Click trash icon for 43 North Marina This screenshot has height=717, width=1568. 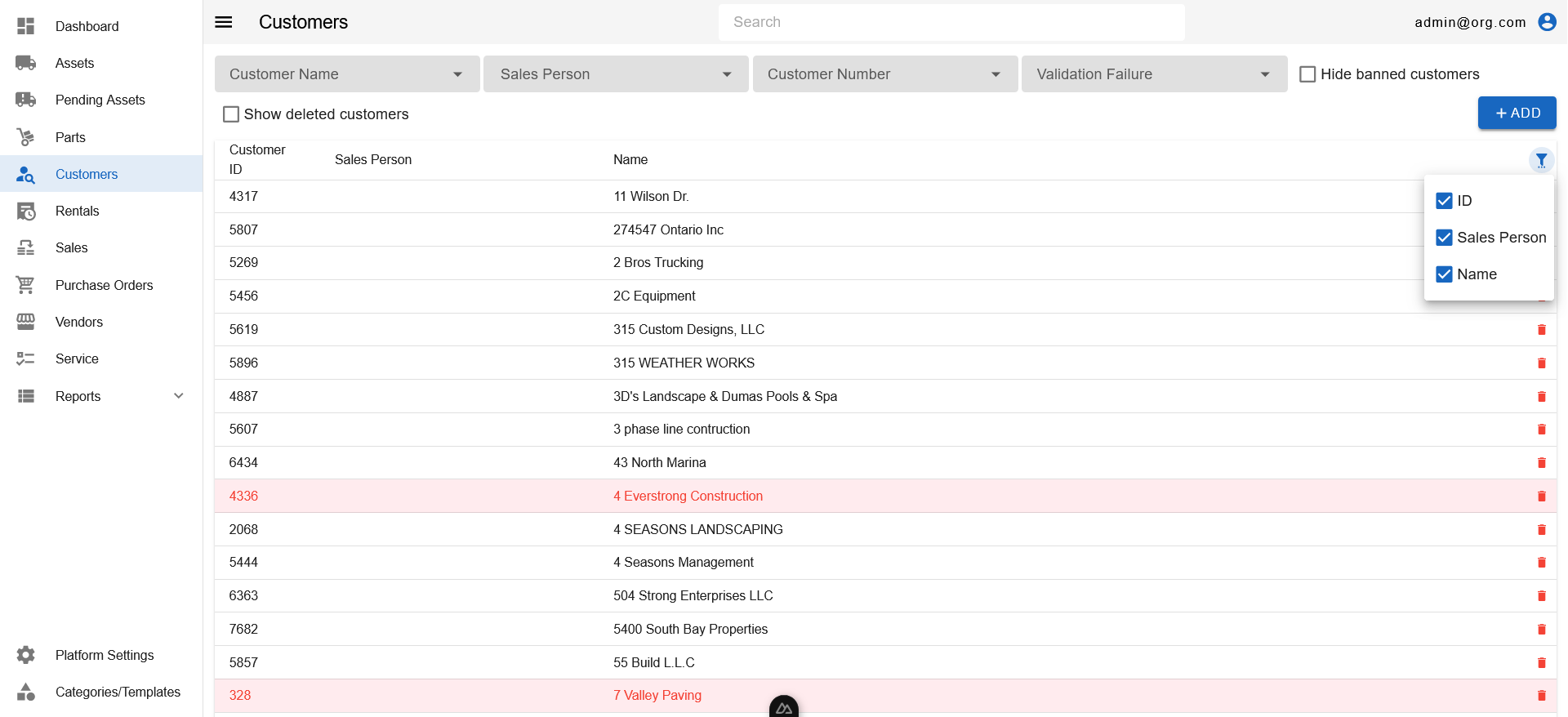1541,463
